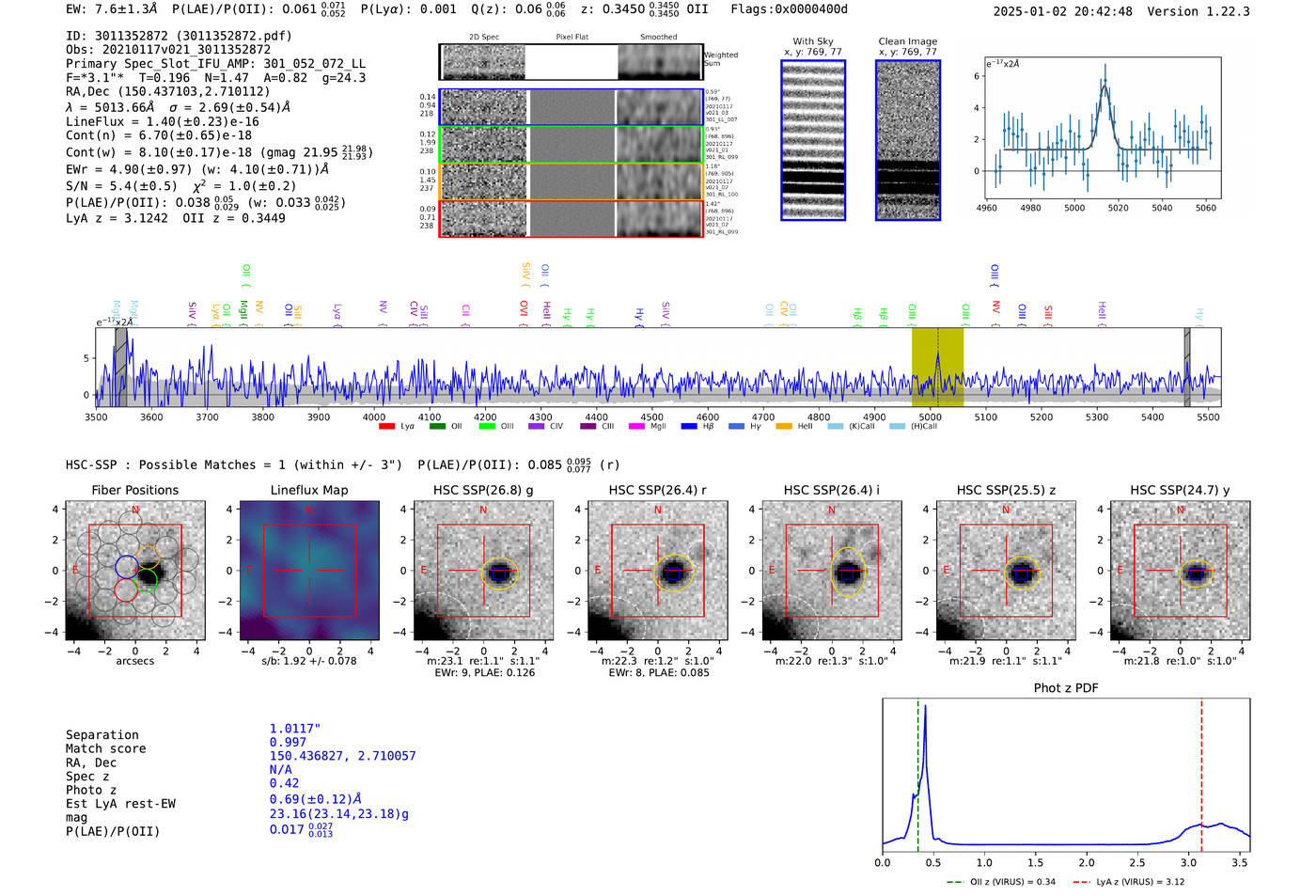Click the Primary Spec_Slot_IFU_AMP 301_052_072_LL line

pyautogui.click(x=215, y=64)
